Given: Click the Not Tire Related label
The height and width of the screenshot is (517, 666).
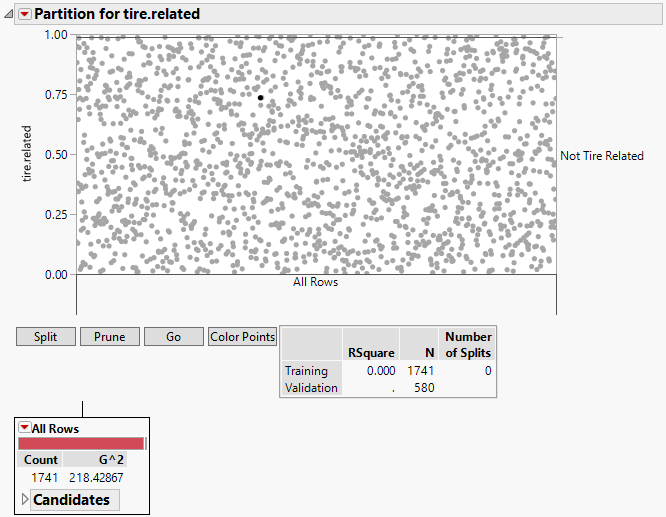Looking at the screenshot, I should pyautogui.click(x=602, y=156).
